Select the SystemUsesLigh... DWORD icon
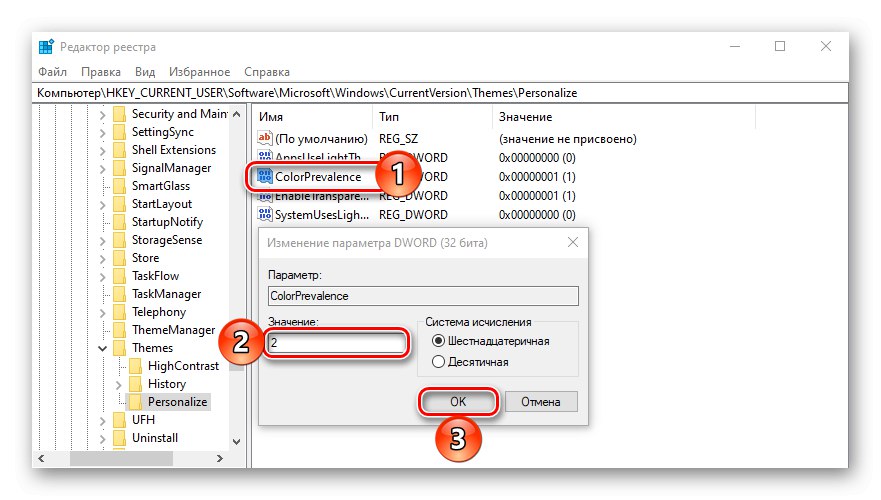This screenshot has height=500, width=881. pos(265,215)
